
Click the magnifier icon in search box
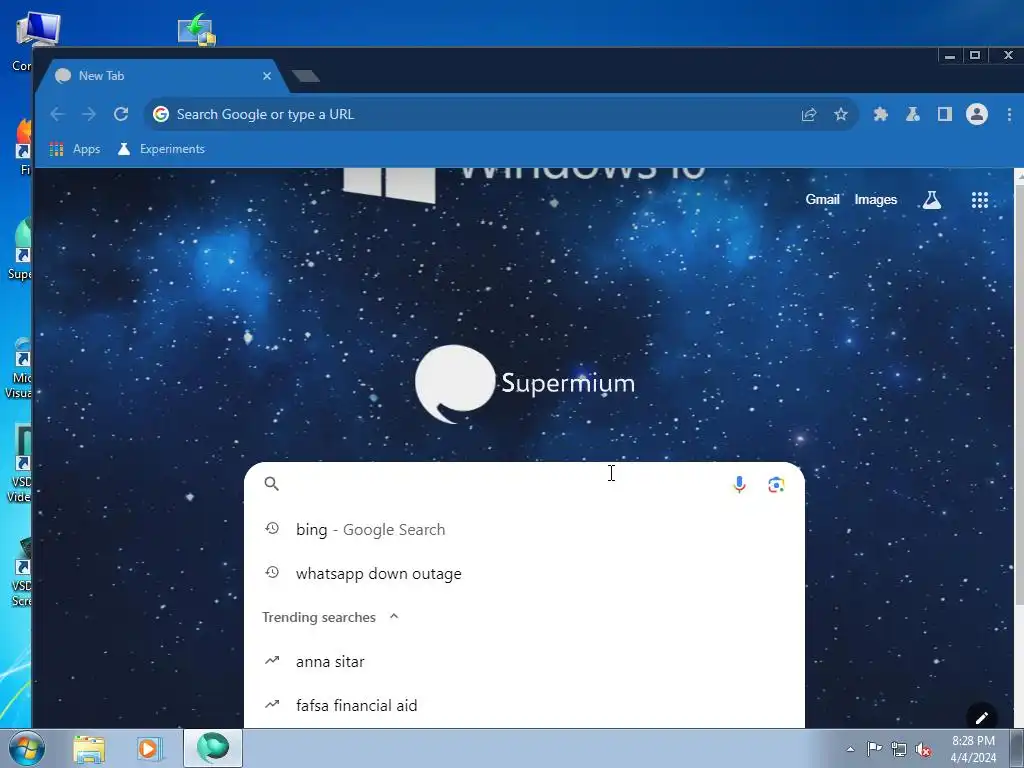(x=272, y=484)
